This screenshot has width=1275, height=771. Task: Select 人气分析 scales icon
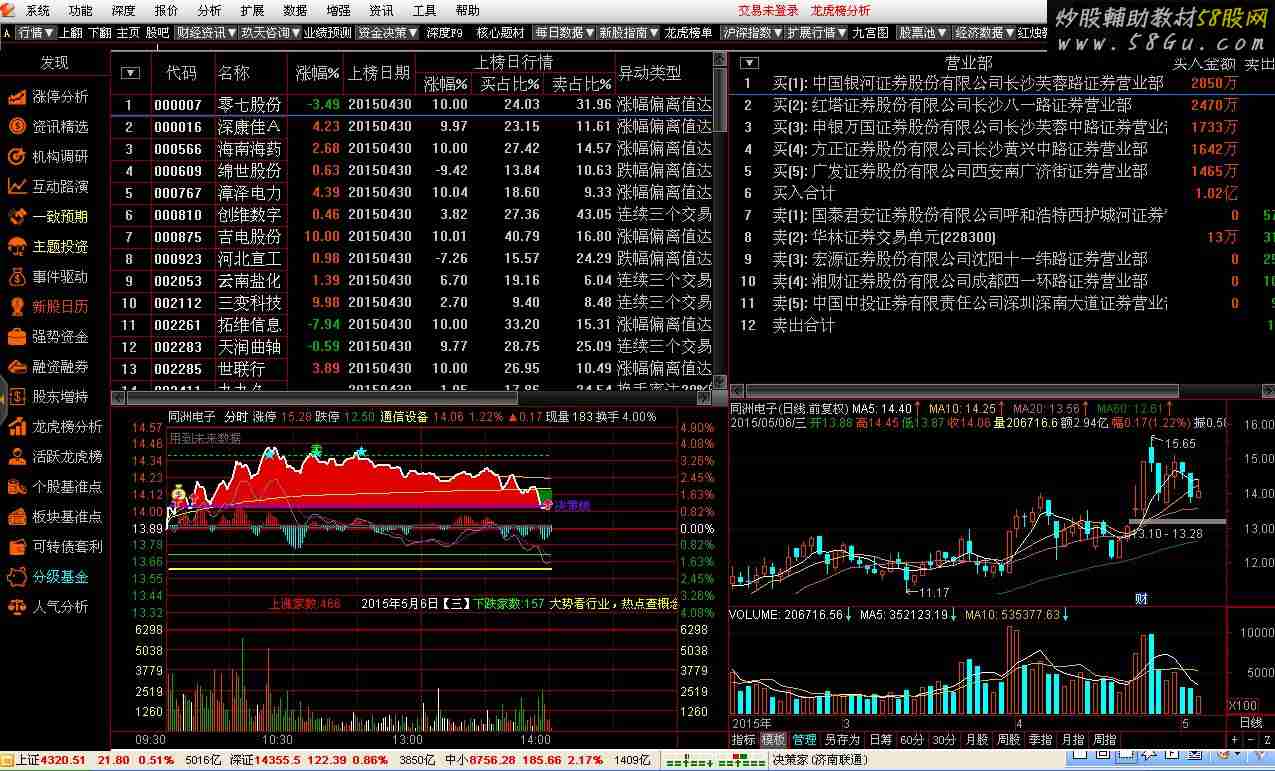(16, 607)
